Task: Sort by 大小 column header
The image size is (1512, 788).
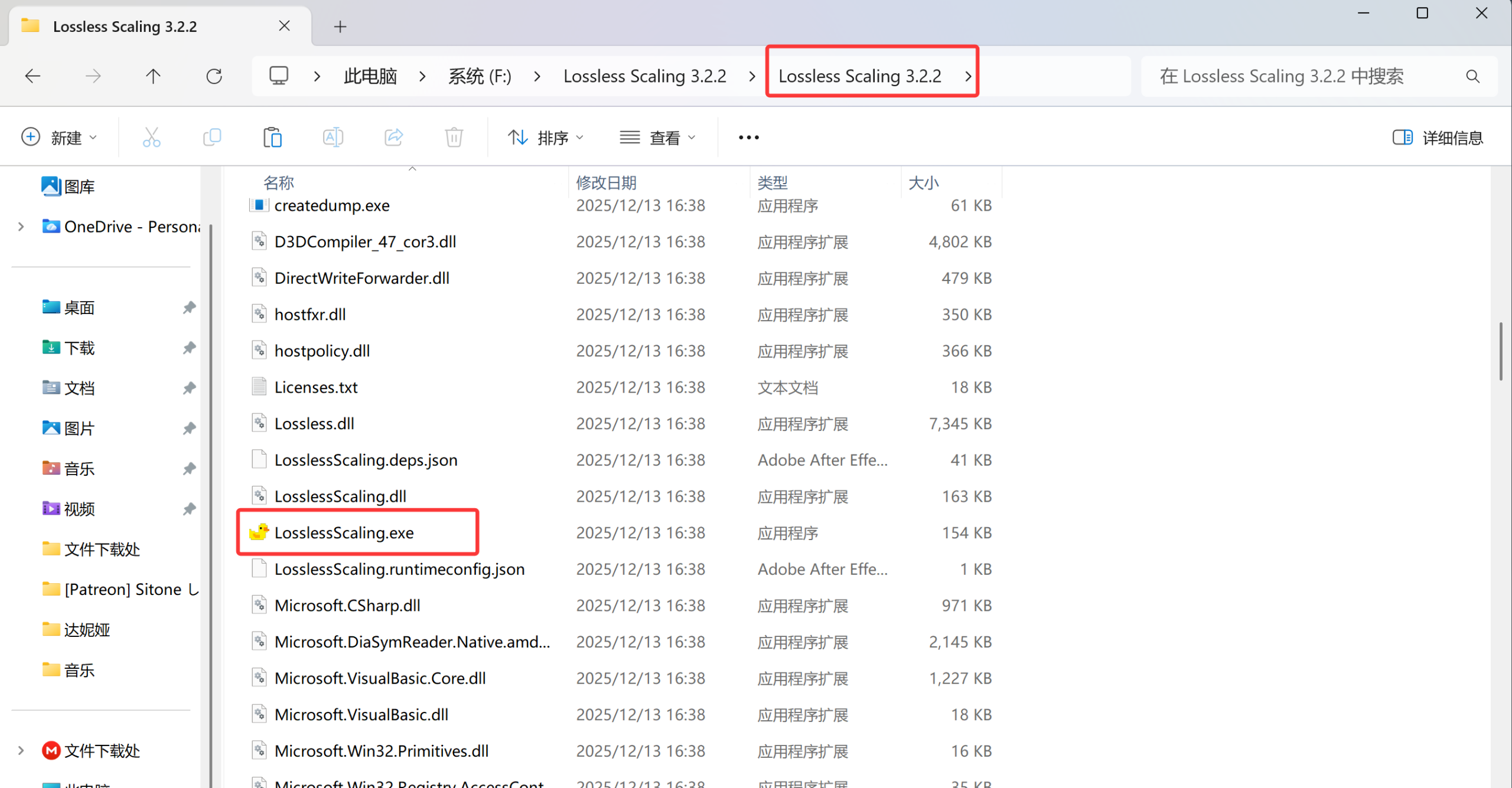Action: 924,183
